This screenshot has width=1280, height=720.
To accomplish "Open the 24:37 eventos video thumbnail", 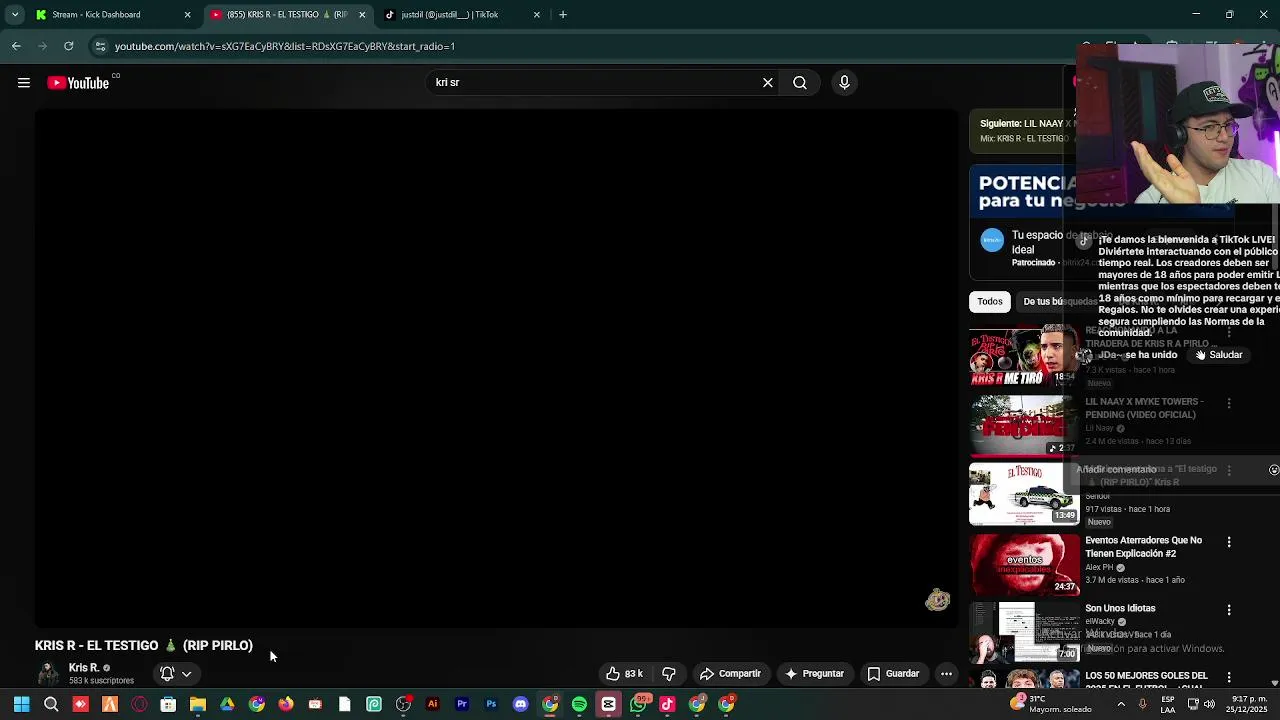I will click(1023, 565).
